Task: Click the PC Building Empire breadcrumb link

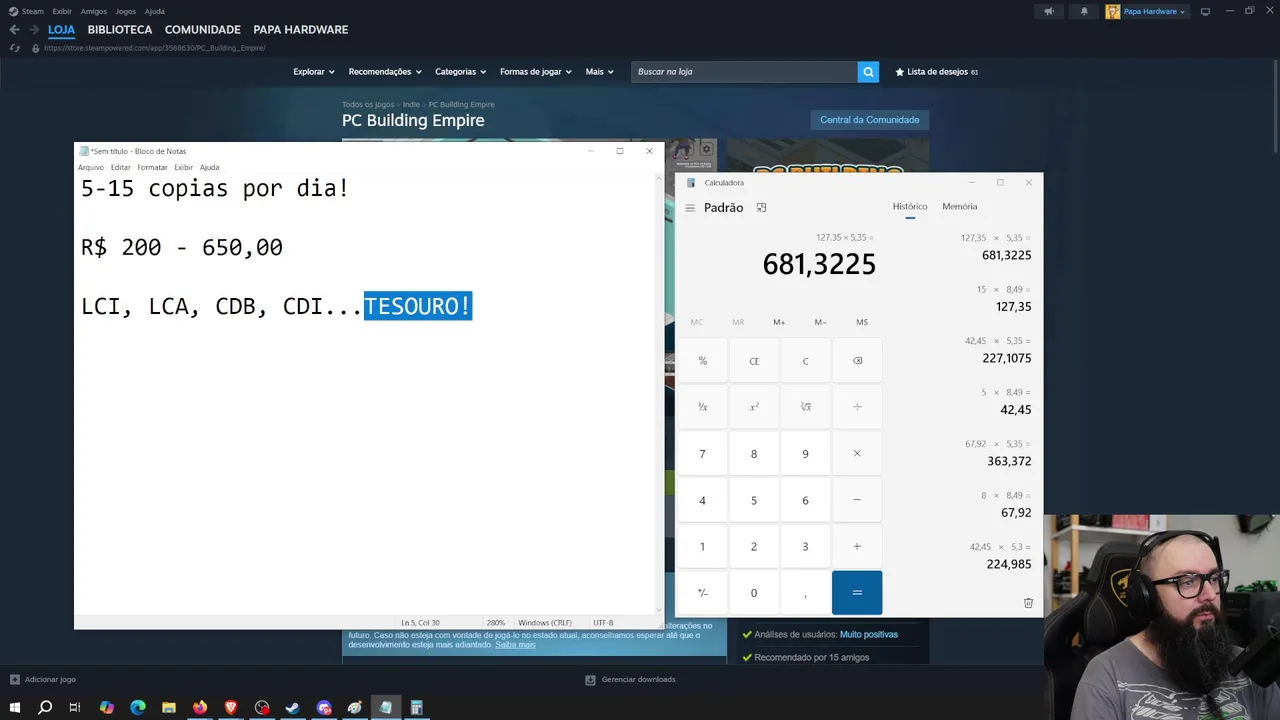Action: 462,104
